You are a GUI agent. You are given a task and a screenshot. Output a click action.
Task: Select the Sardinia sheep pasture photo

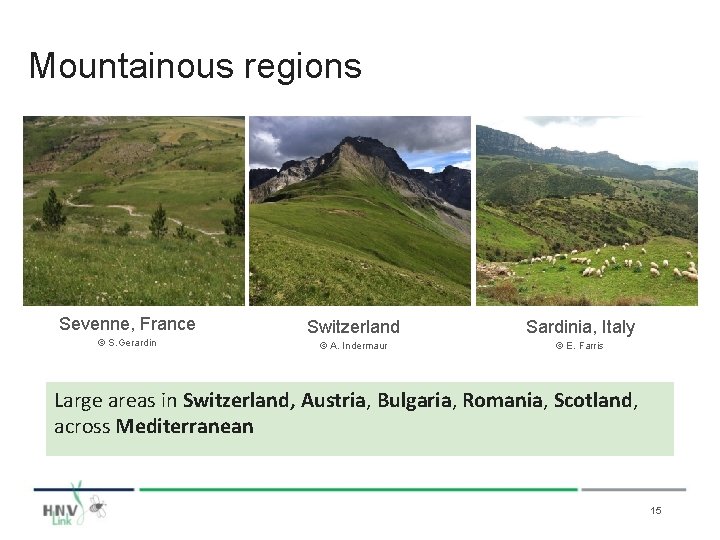[586, 211]
